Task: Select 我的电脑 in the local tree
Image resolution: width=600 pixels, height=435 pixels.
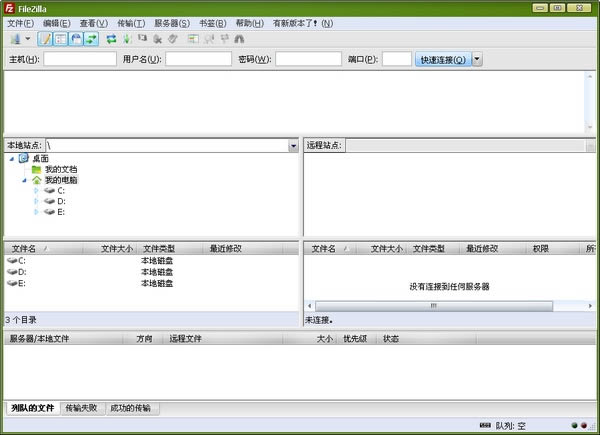Action: [x=61, y=180]
